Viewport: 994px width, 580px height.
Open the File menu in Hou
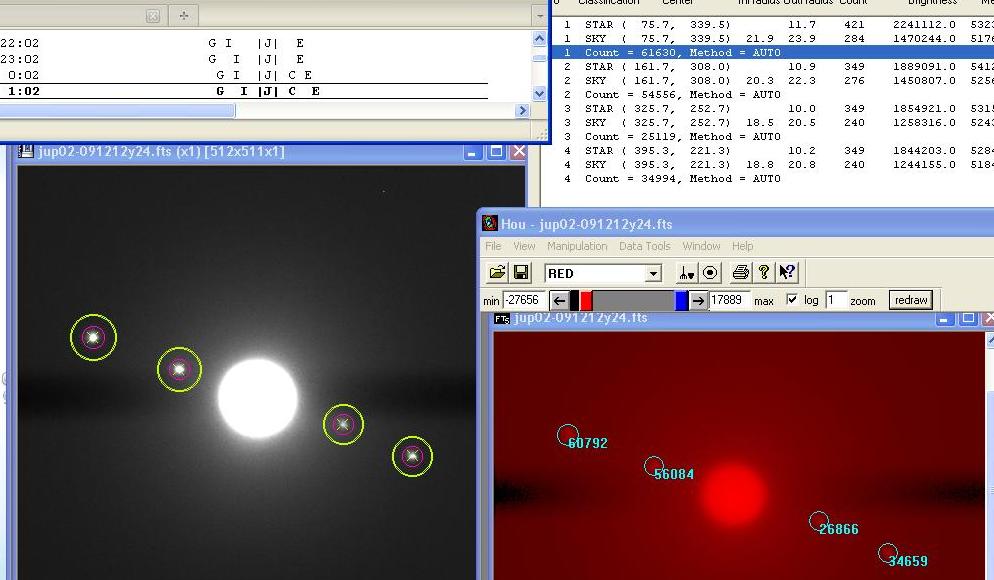(493, 246)
